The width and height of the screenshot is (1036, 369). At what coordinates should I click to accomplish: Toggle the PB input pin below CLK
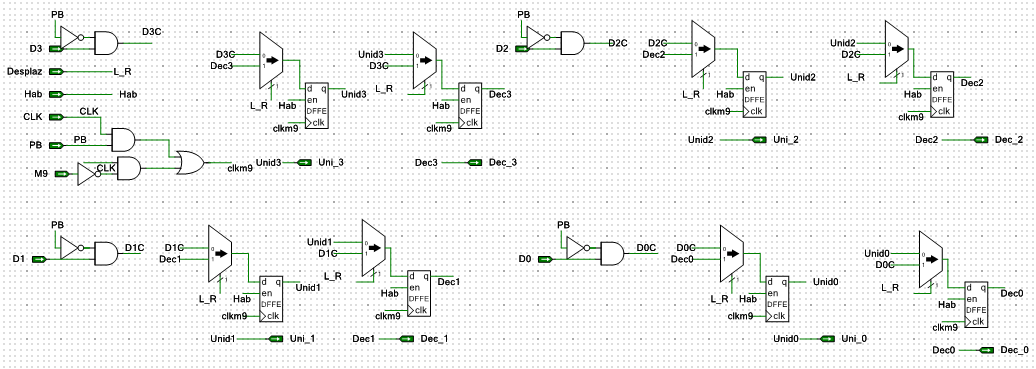coord(57,145)
